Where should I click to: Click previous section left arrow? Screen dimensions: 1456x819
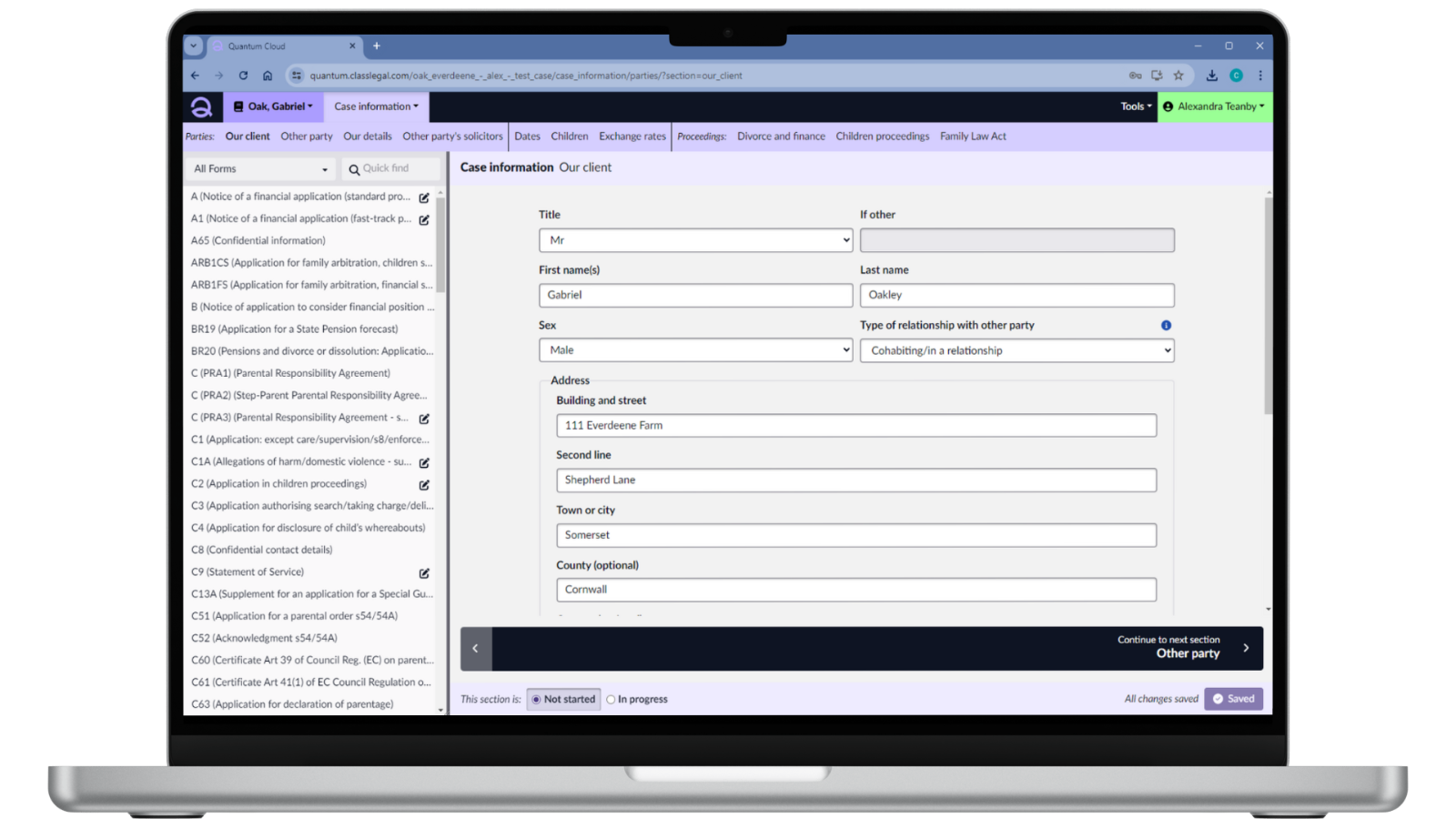click(x=475, y=648)
